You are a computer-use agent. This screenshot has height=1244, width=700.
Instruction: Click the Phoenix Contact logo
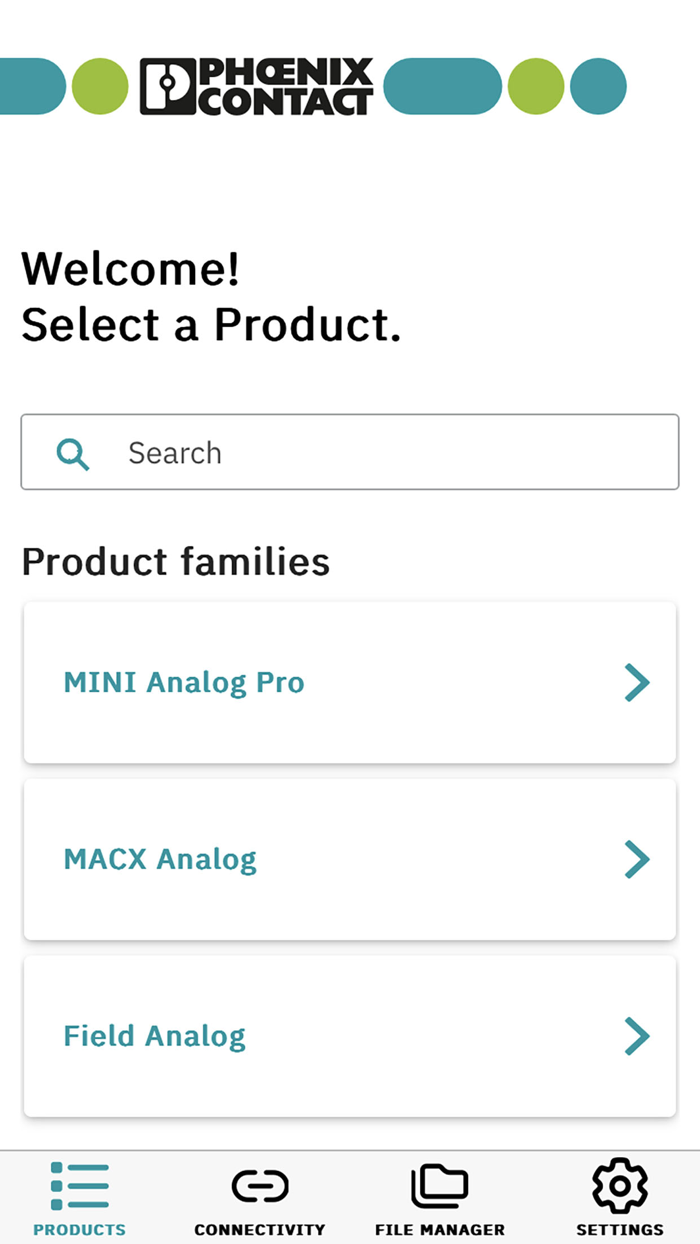256,86
